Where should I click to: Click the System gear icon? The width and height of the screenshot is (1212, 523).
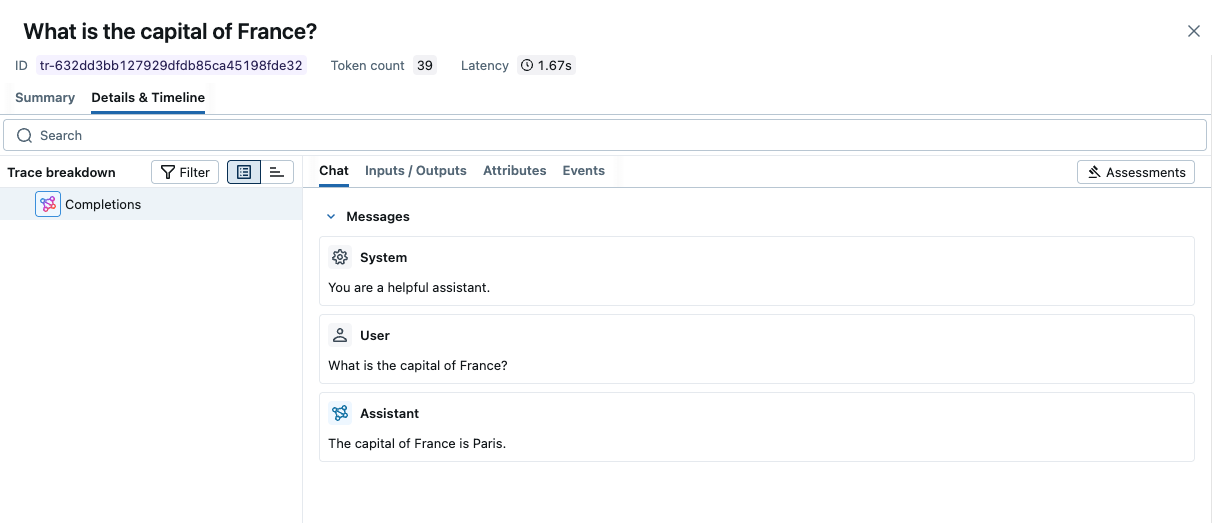tap(340, 257)
